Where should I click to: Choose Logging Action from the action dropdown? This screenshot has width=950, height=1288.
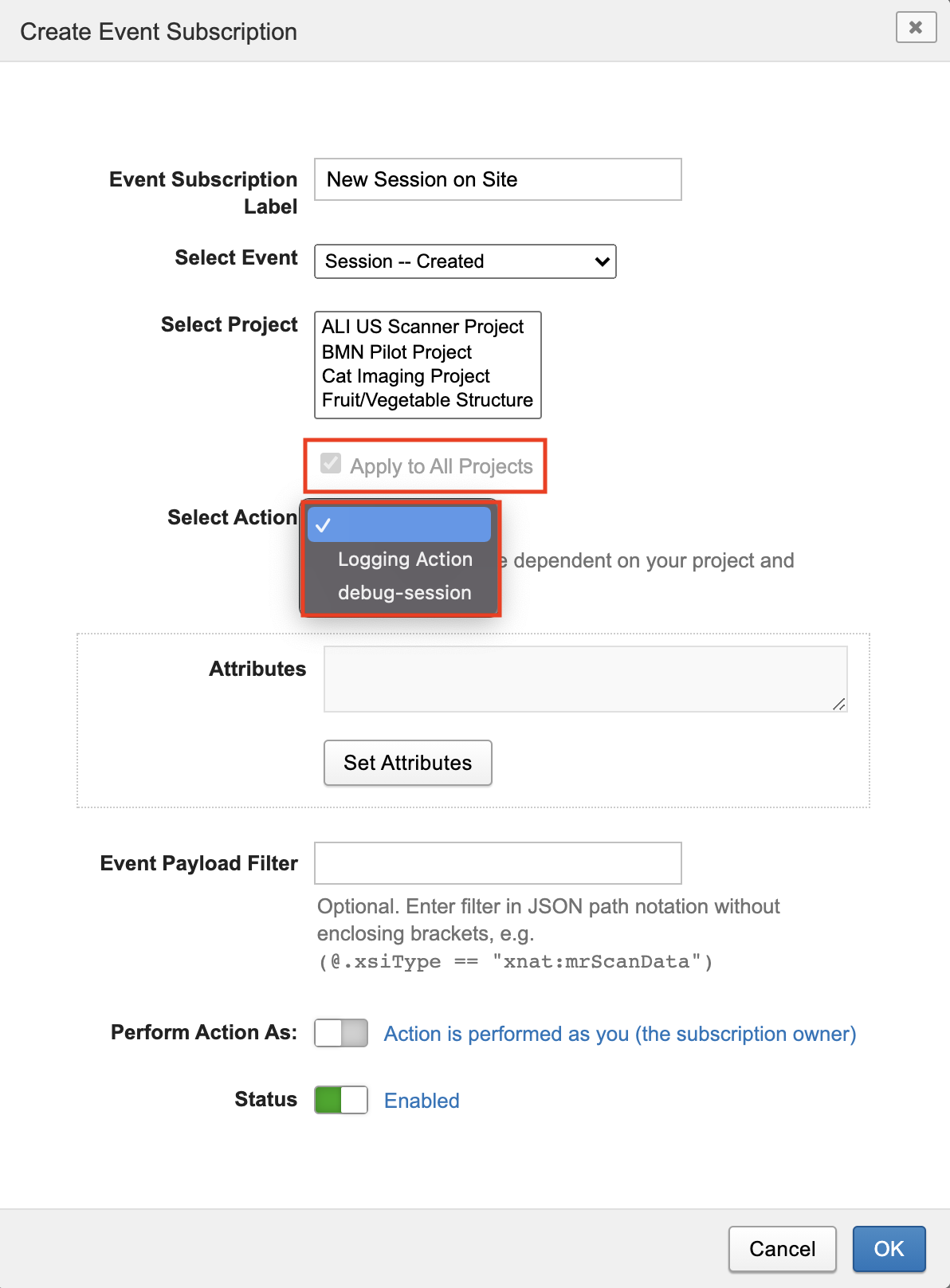403,560
